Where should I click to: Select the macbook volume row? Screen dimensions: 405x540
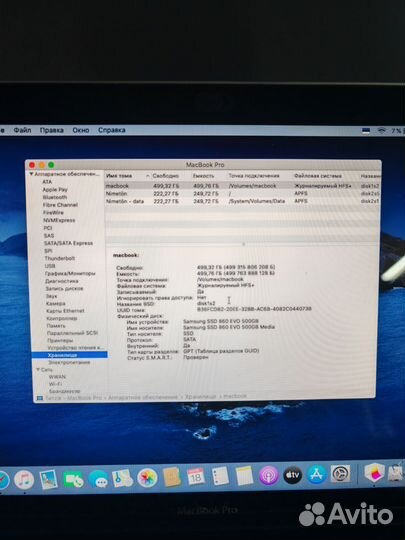[x=242, y=186]
